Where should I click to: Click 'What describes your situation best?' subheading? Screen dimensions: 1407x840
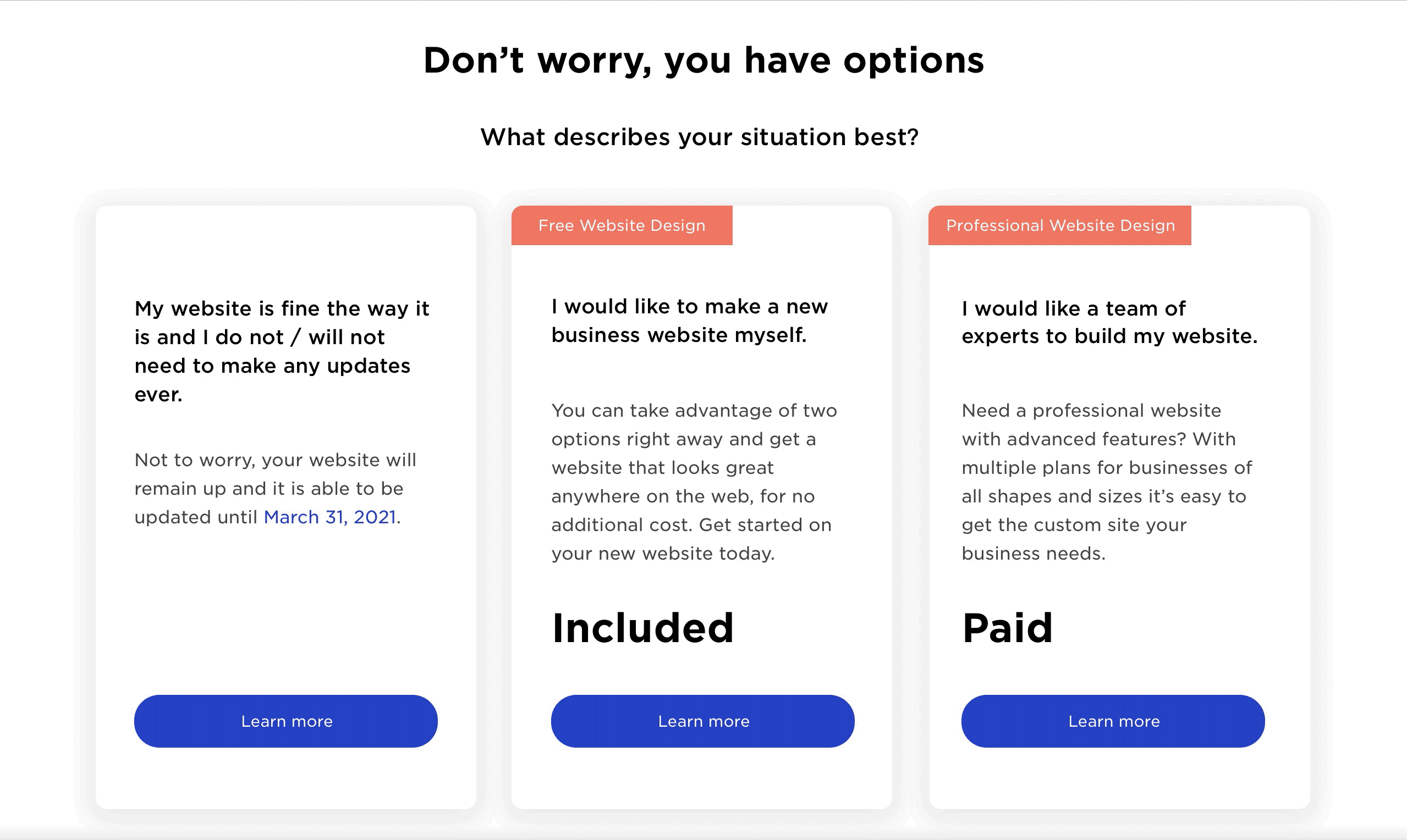pos(699,137)
